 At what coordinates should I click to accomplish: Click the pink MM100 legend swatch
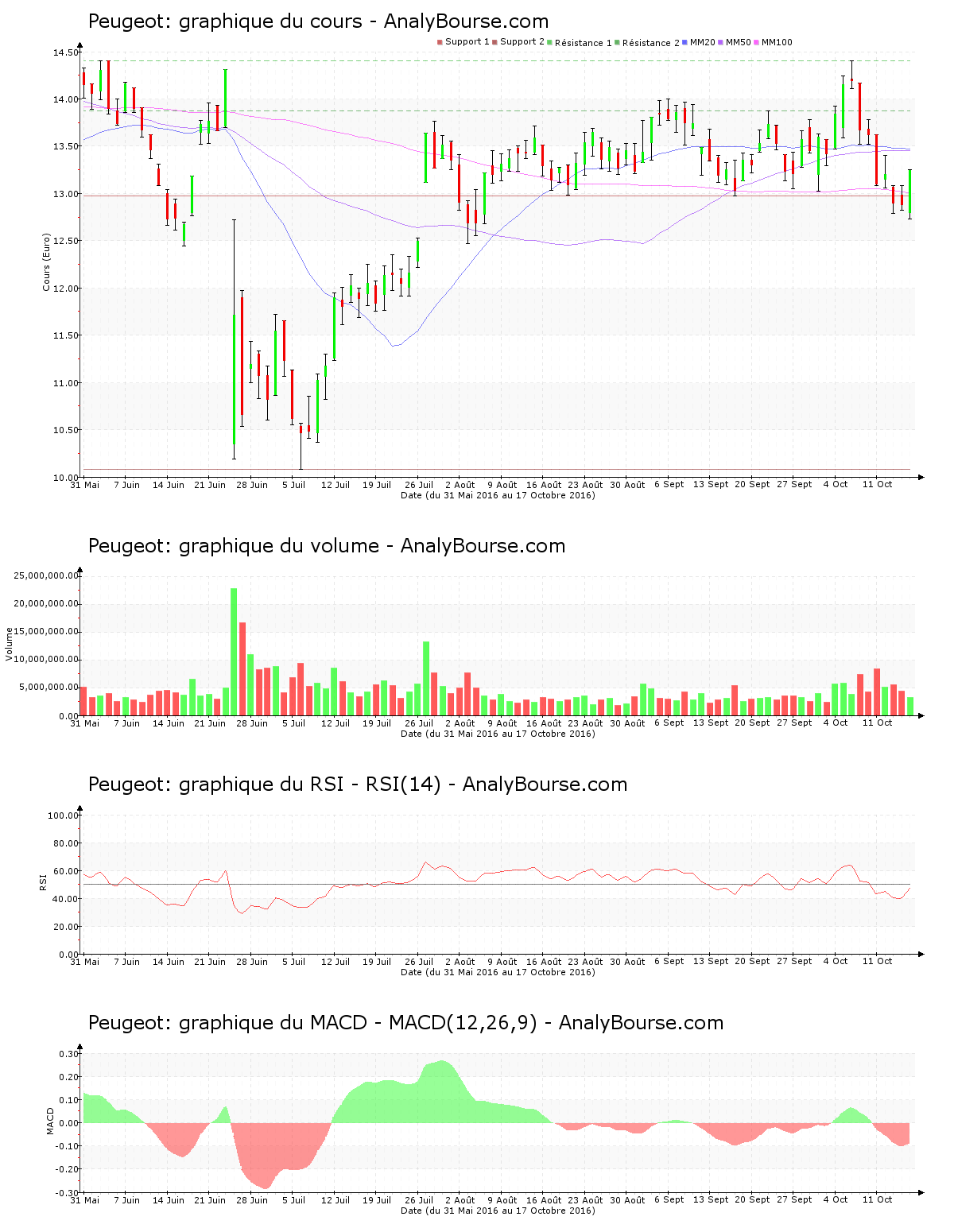(756, 42)
